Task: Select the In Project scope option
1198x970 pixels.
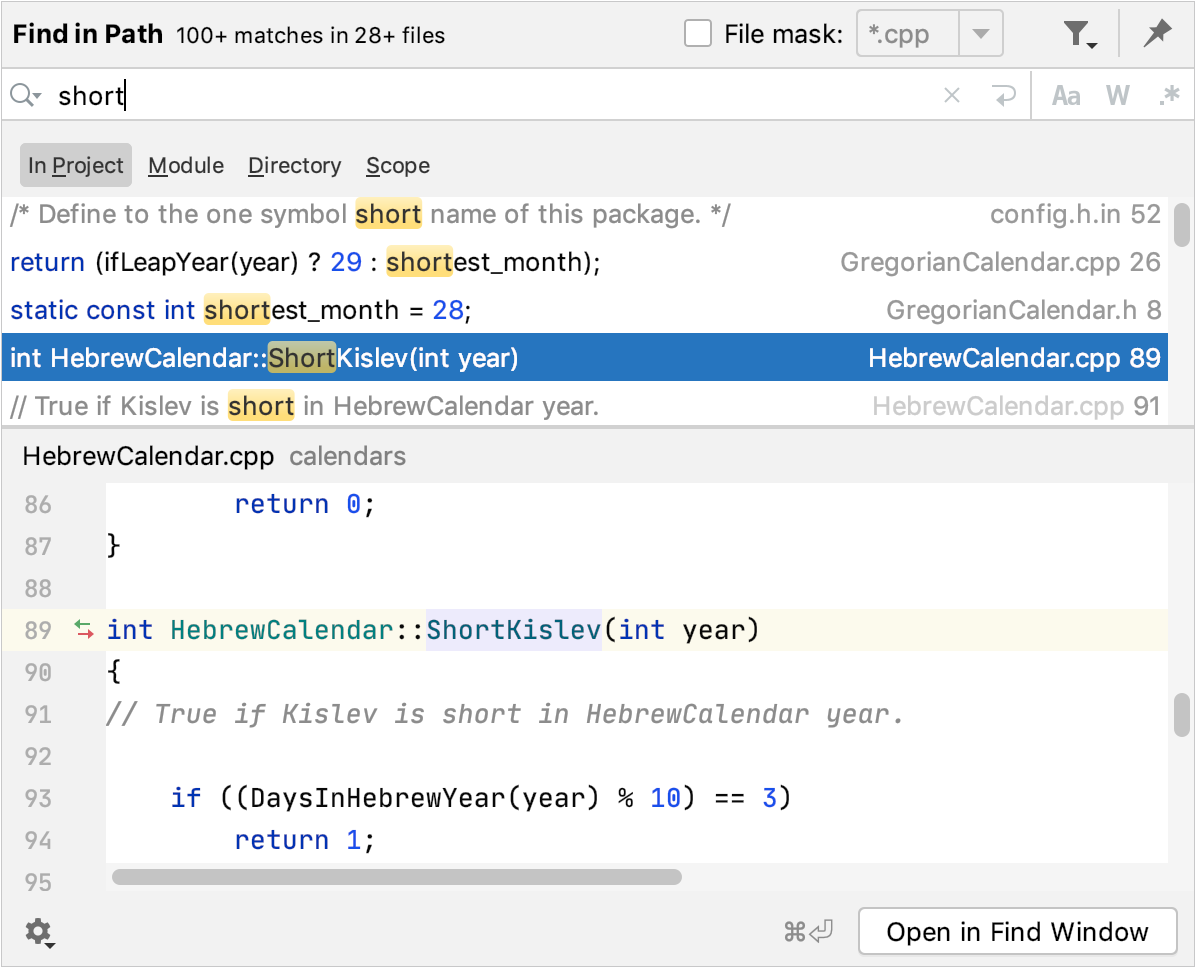Action: [75, 165]
